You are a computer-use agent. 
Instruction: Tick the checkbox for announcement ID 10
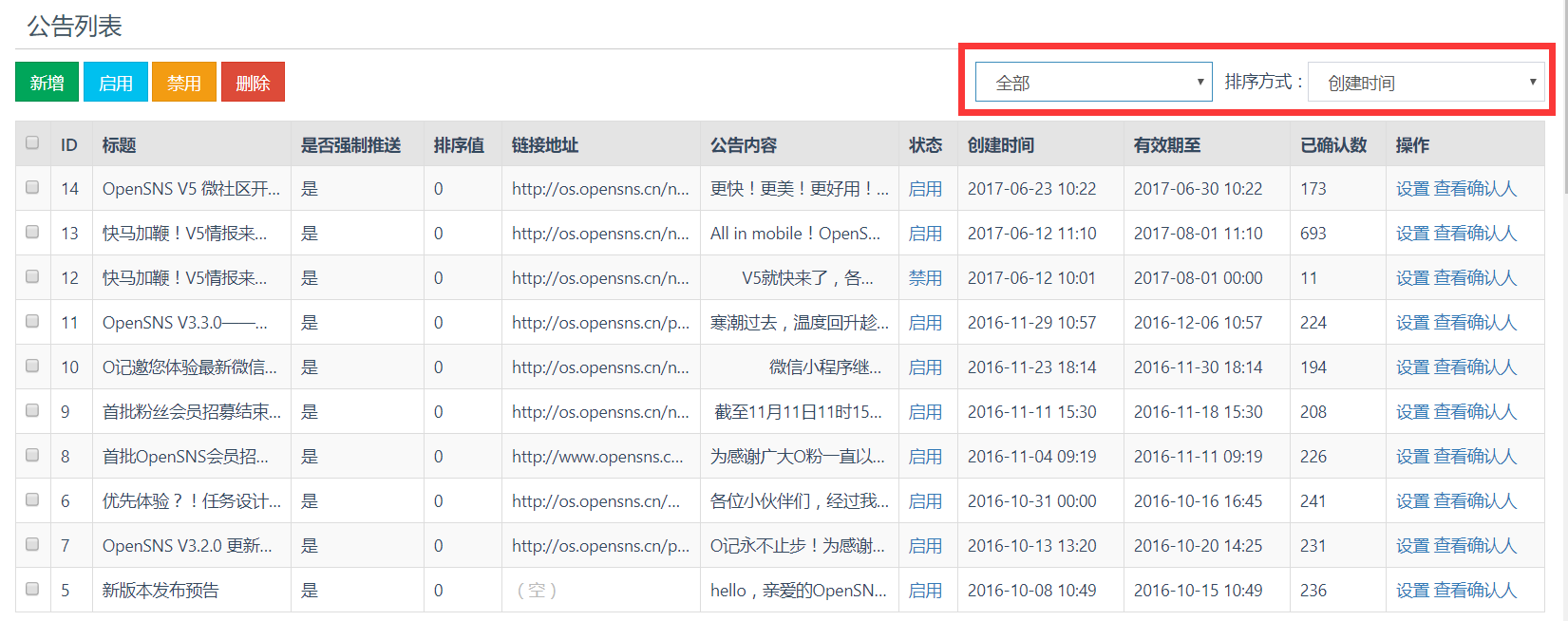click(x=32, y=366)
